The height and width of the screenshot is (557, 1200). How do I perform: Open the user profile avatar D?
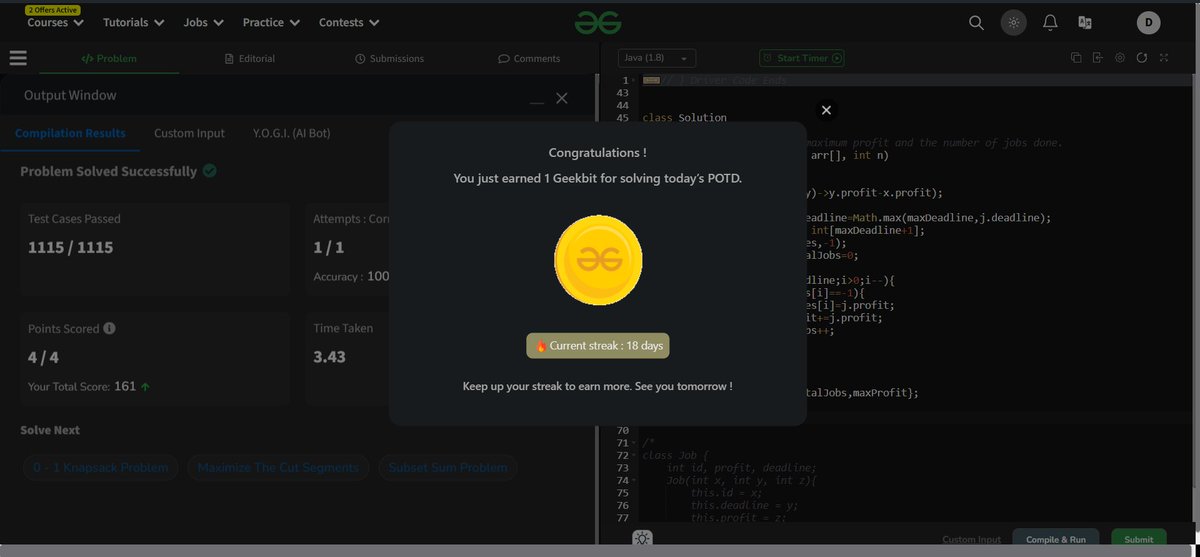(1148, 22)
